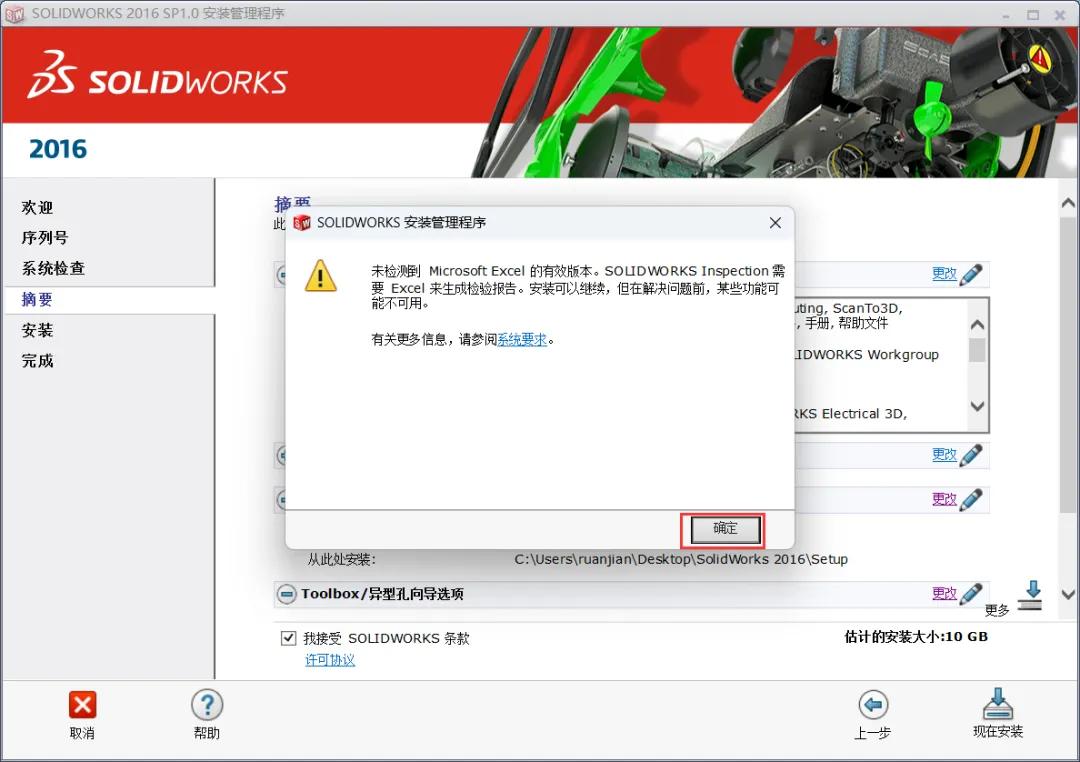
Task: Go back with the 上一步 arrow icon
Action: (873, 705)
